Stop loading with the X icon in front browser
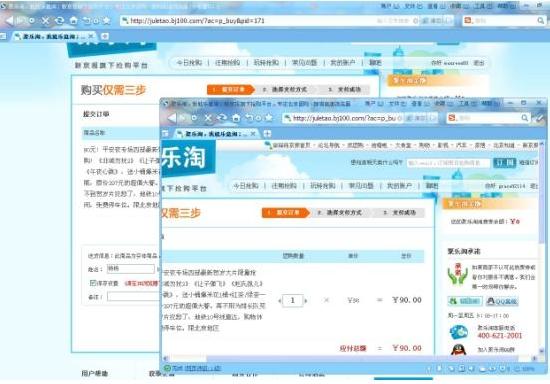Viewport: 550px width, 384px height. [x=208, y=118]
